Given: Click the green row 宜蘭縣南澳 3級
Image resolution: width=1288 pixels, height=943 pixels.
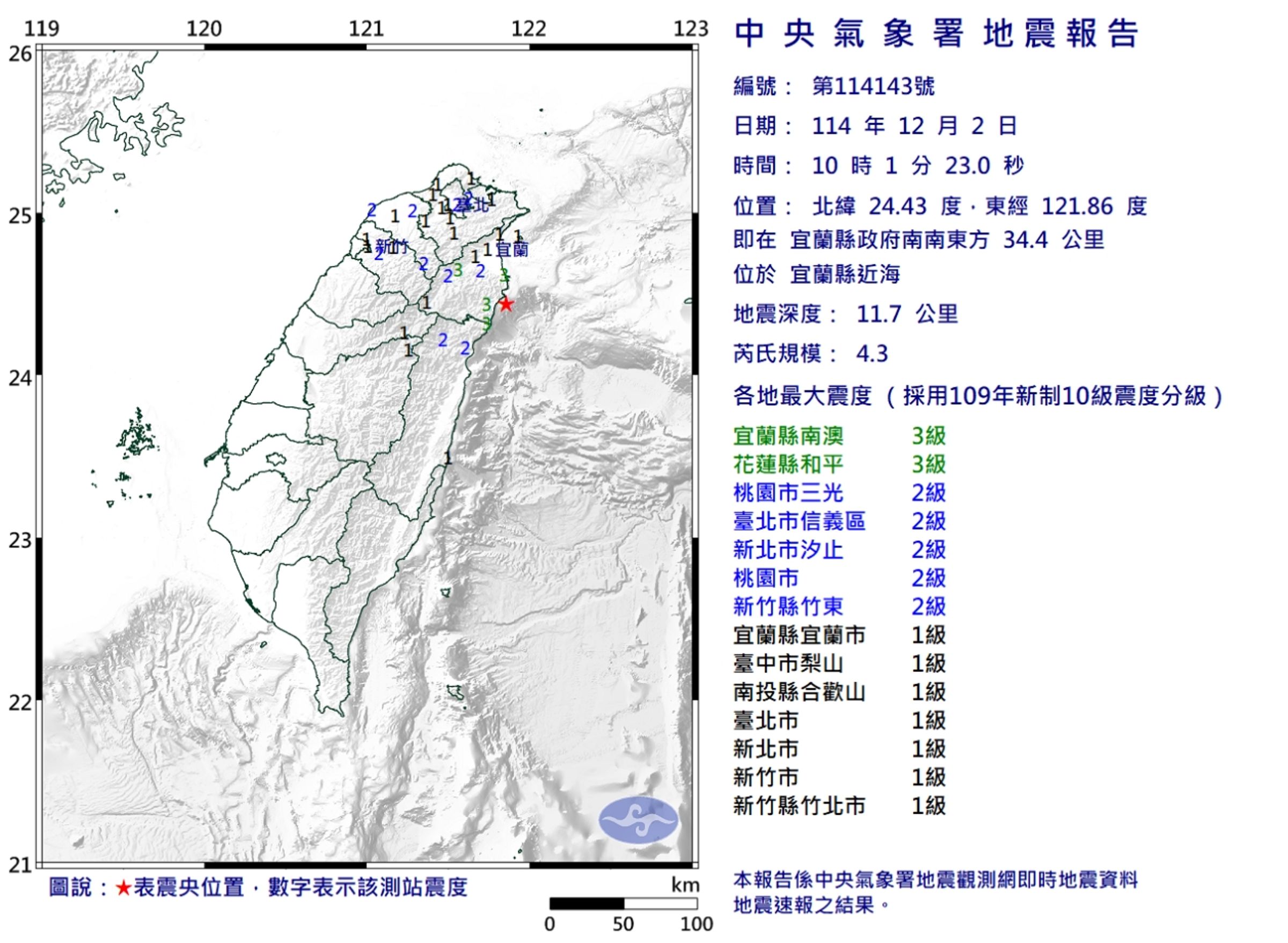Looking at the screenshot, I should pos(839,436).
